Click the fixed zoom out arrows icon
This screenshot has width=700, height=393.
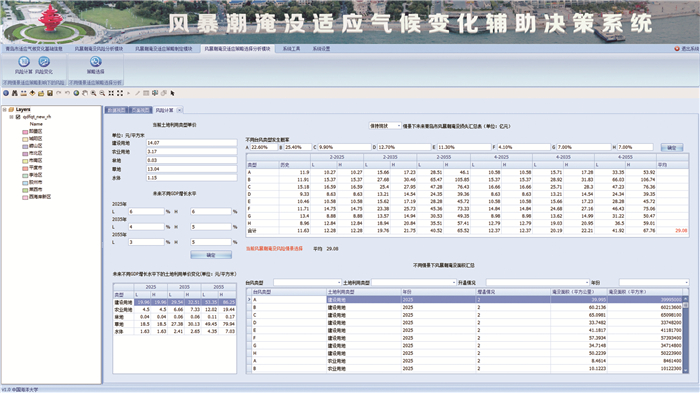(120, 93)
